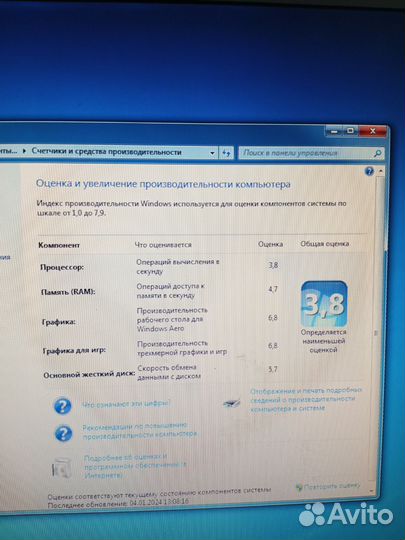Click the heading 'Оценка и увеличение производительности компьютера'
The width and height of the screenshot is (405, 540).
163,184
